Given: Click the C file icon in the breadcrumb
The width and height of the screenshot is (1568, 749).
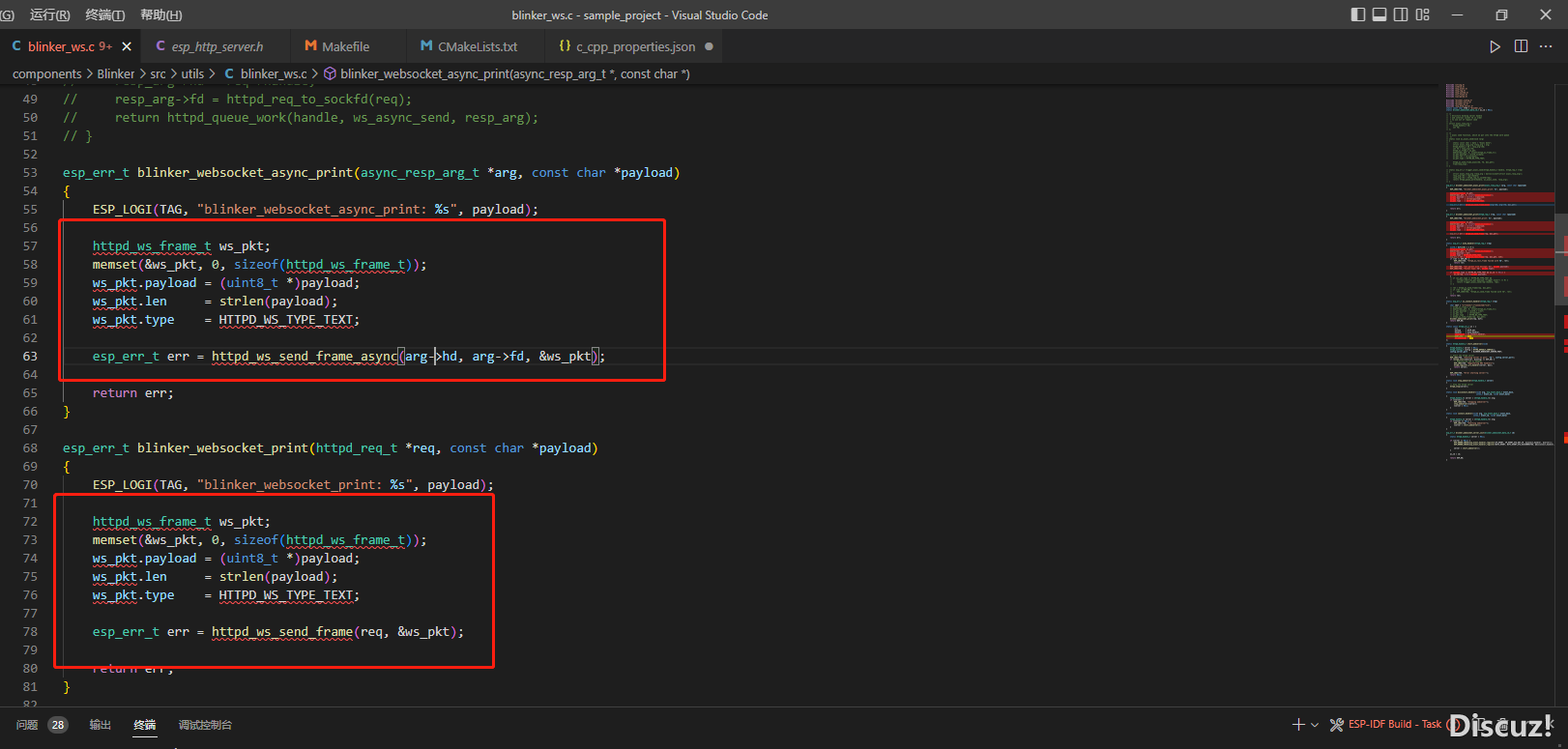Looking at the screenshot, I should pos(229,73).
